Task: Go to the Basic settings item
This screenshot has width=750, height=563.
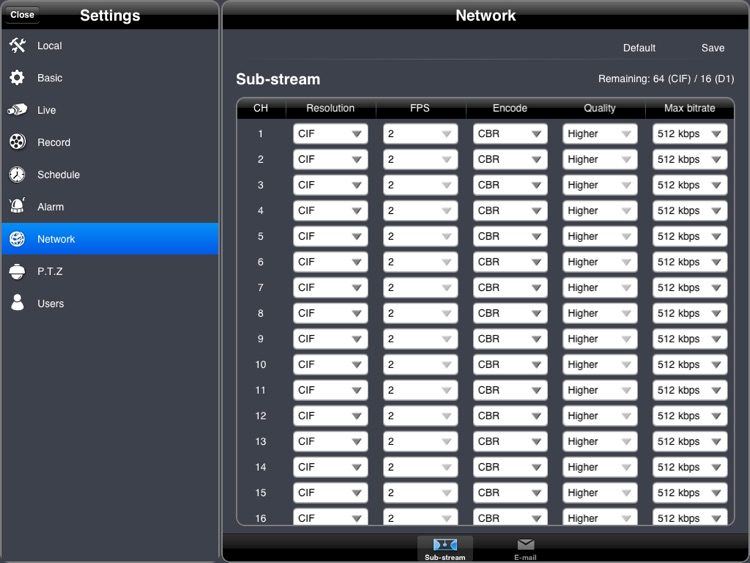Action: [110, 77]
